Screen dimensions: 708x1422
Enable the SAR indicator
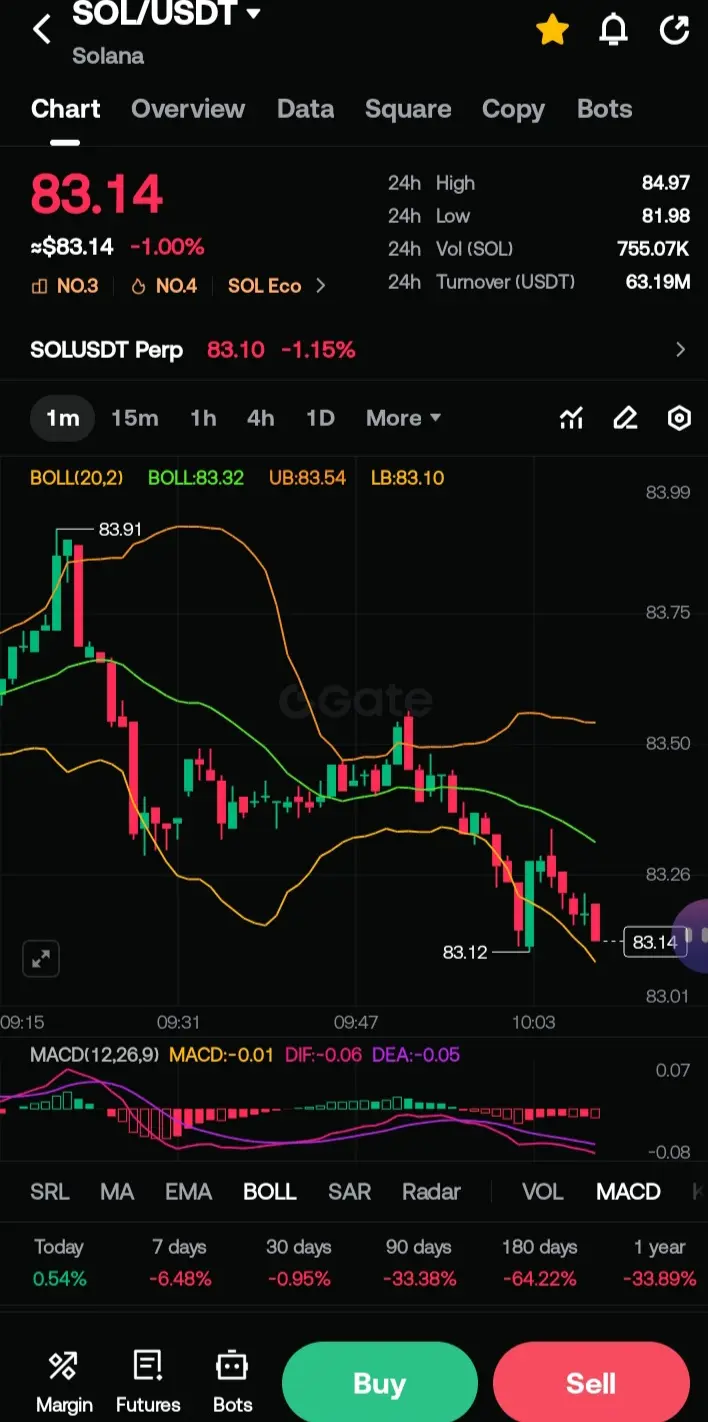click(x=349, y=1192)
